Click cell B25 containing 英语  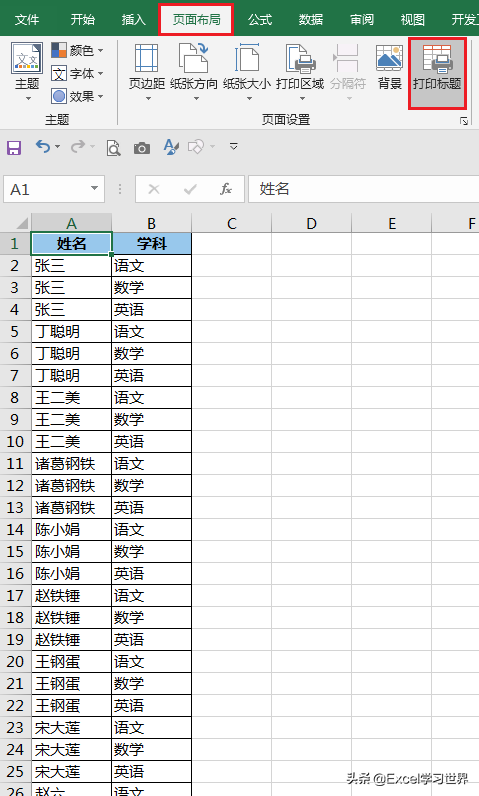(151, 772)
